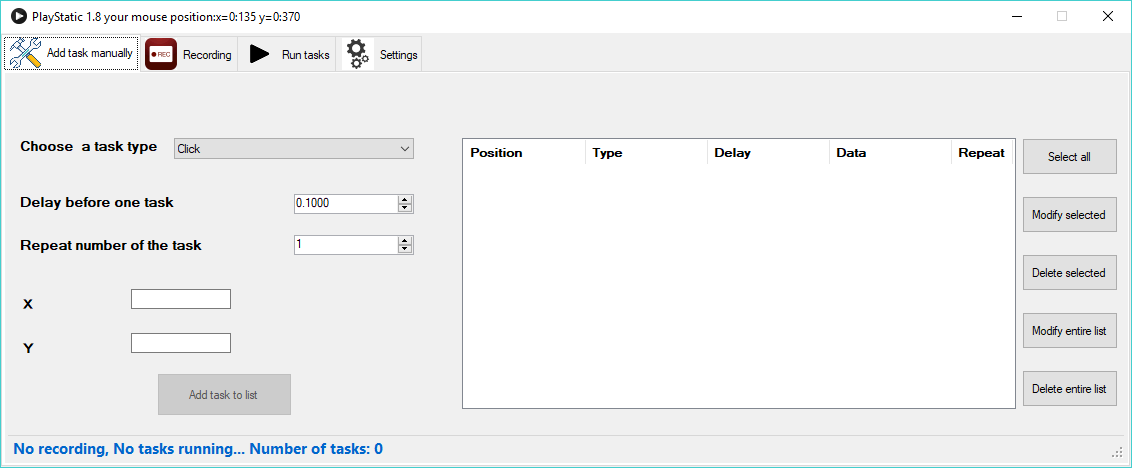1132x468 pixels.
Task: Click the PlayStatic logo in title bar
Action: coord(18,16)
